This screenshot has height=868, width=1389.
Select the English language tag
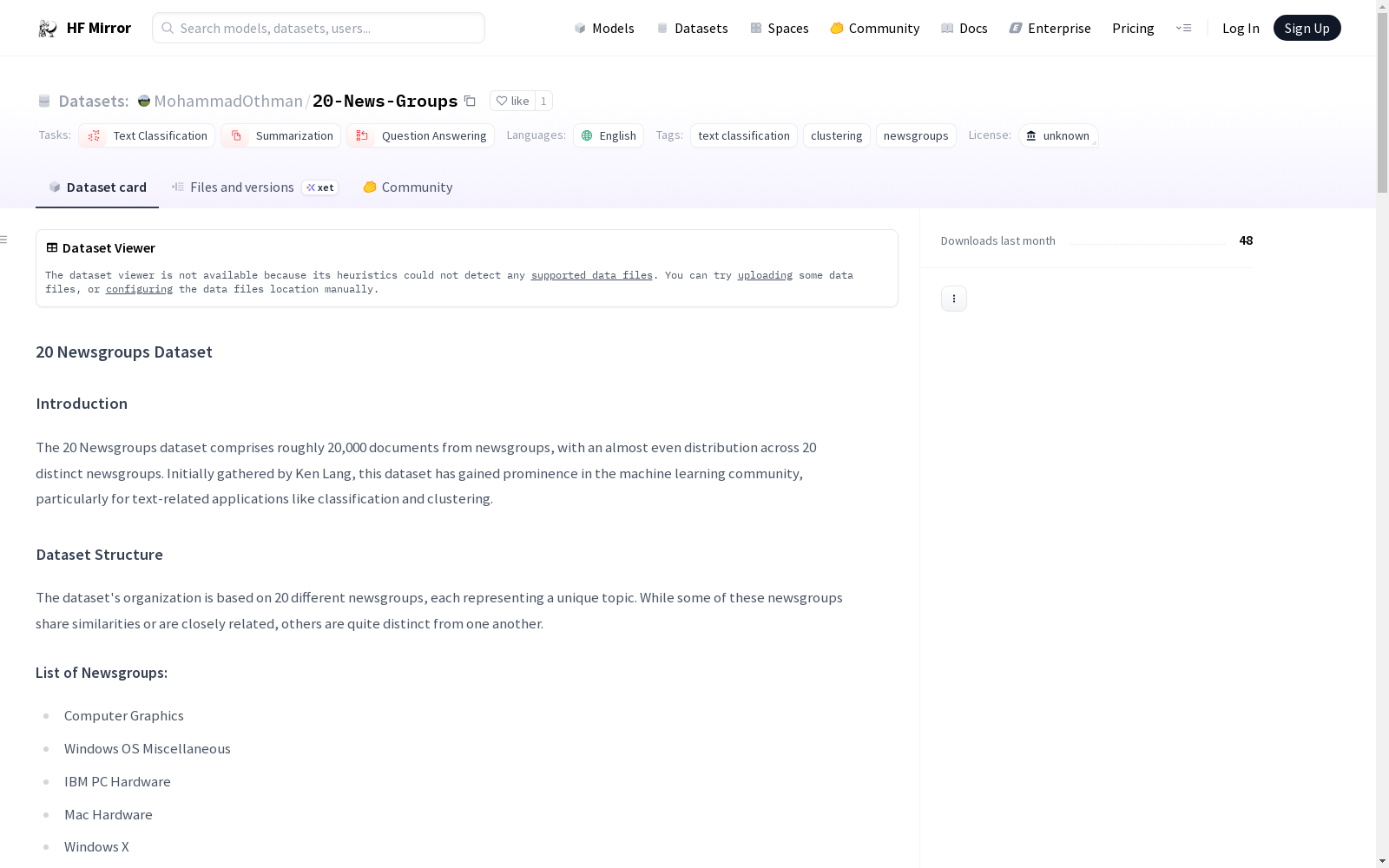(609, 135)
